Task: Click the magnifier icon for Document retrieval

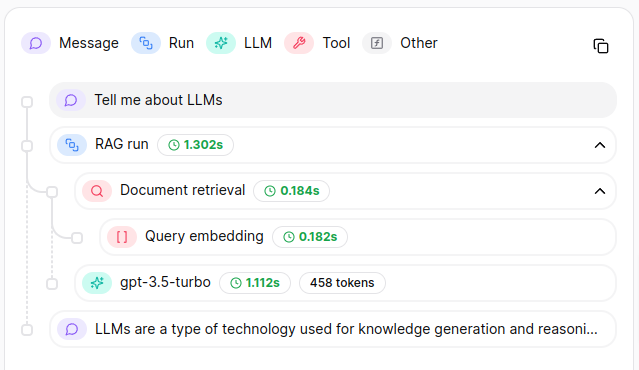Action: [x=97, y=191]
